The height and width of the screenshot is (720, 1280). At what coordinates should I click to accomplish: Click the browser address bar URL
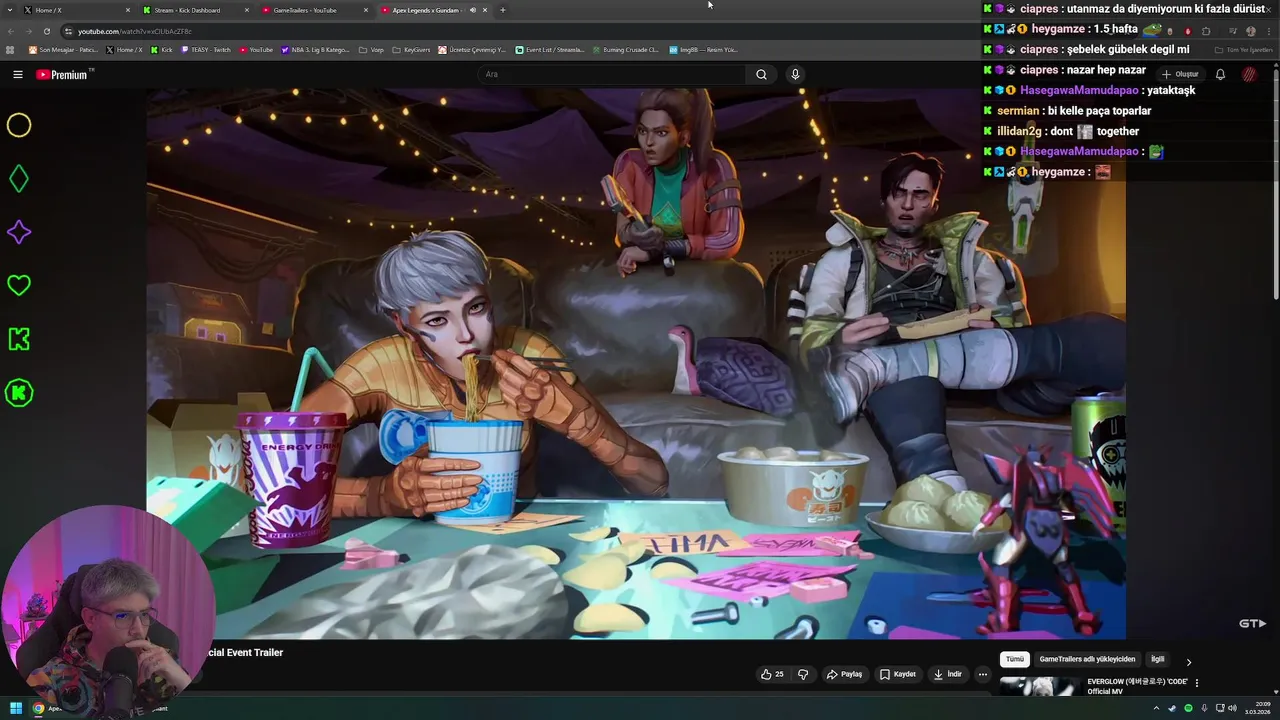[x=135, y=31]
